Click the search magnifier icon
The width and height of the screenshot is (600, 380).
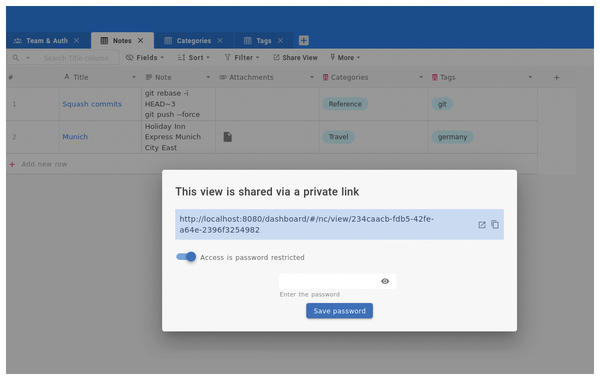click(16, 58)
